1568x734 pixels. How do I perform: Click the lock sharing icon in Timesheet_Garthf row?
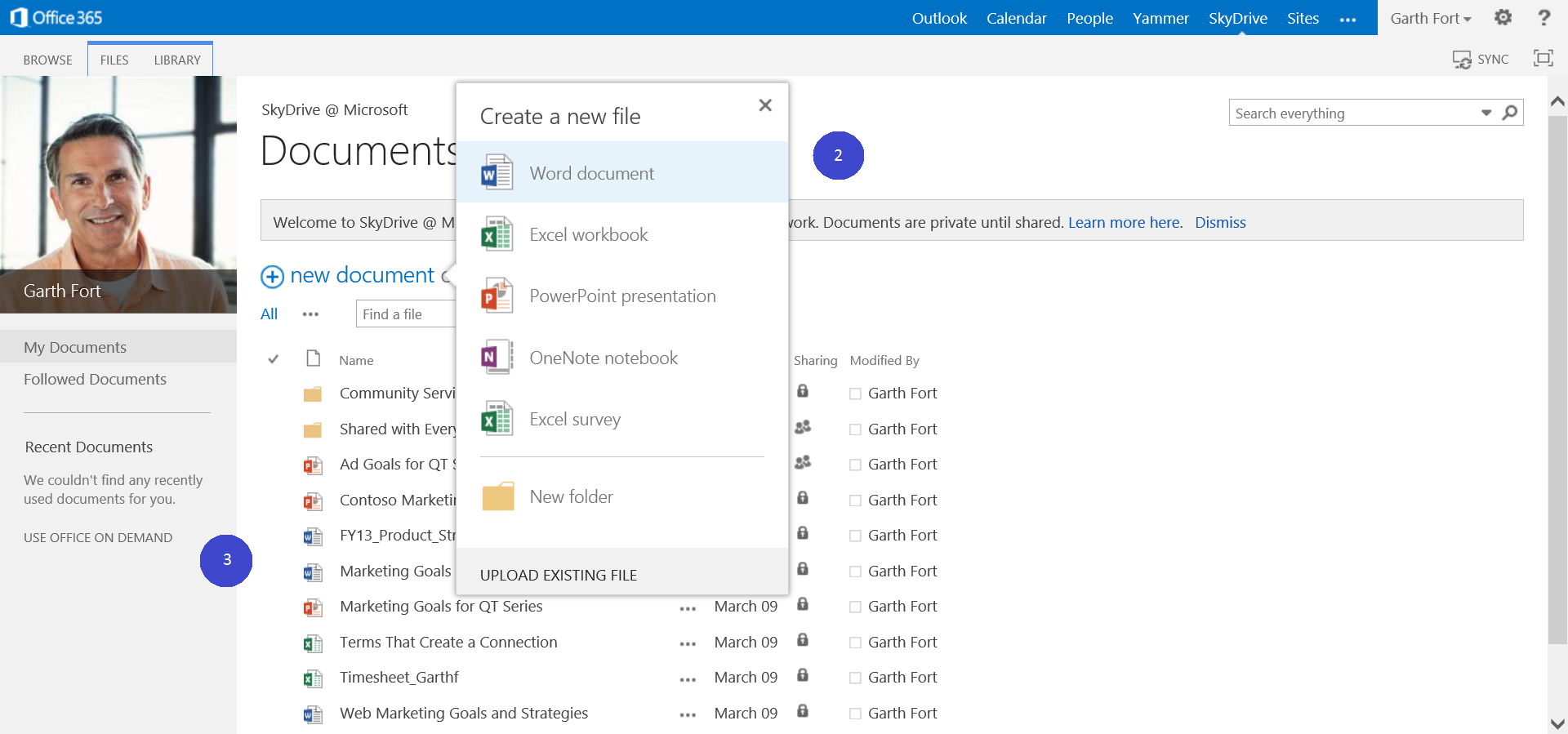pyautogui.click(x=803, y=675)
